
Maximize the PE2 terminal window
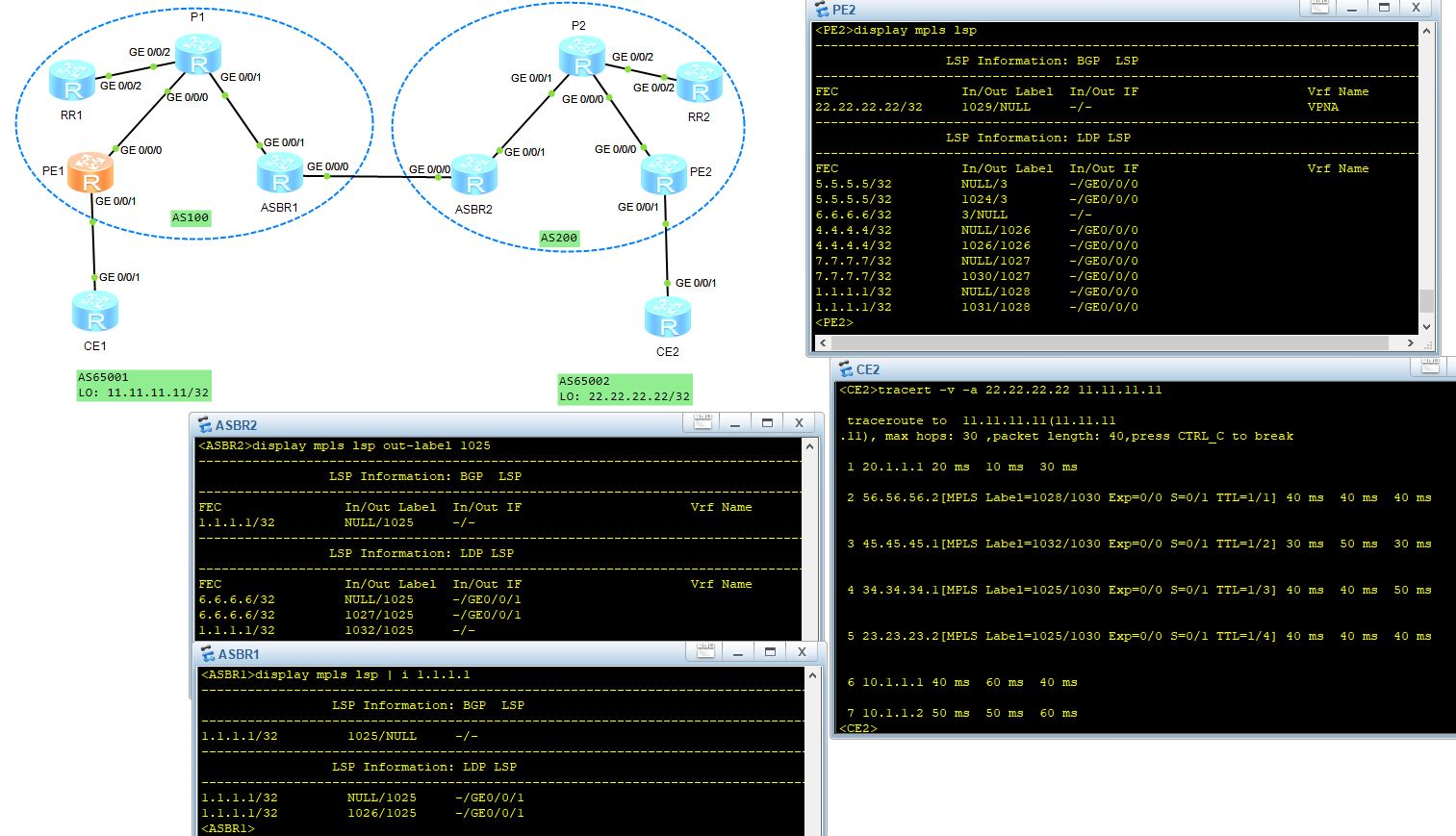click(1384, 8)
